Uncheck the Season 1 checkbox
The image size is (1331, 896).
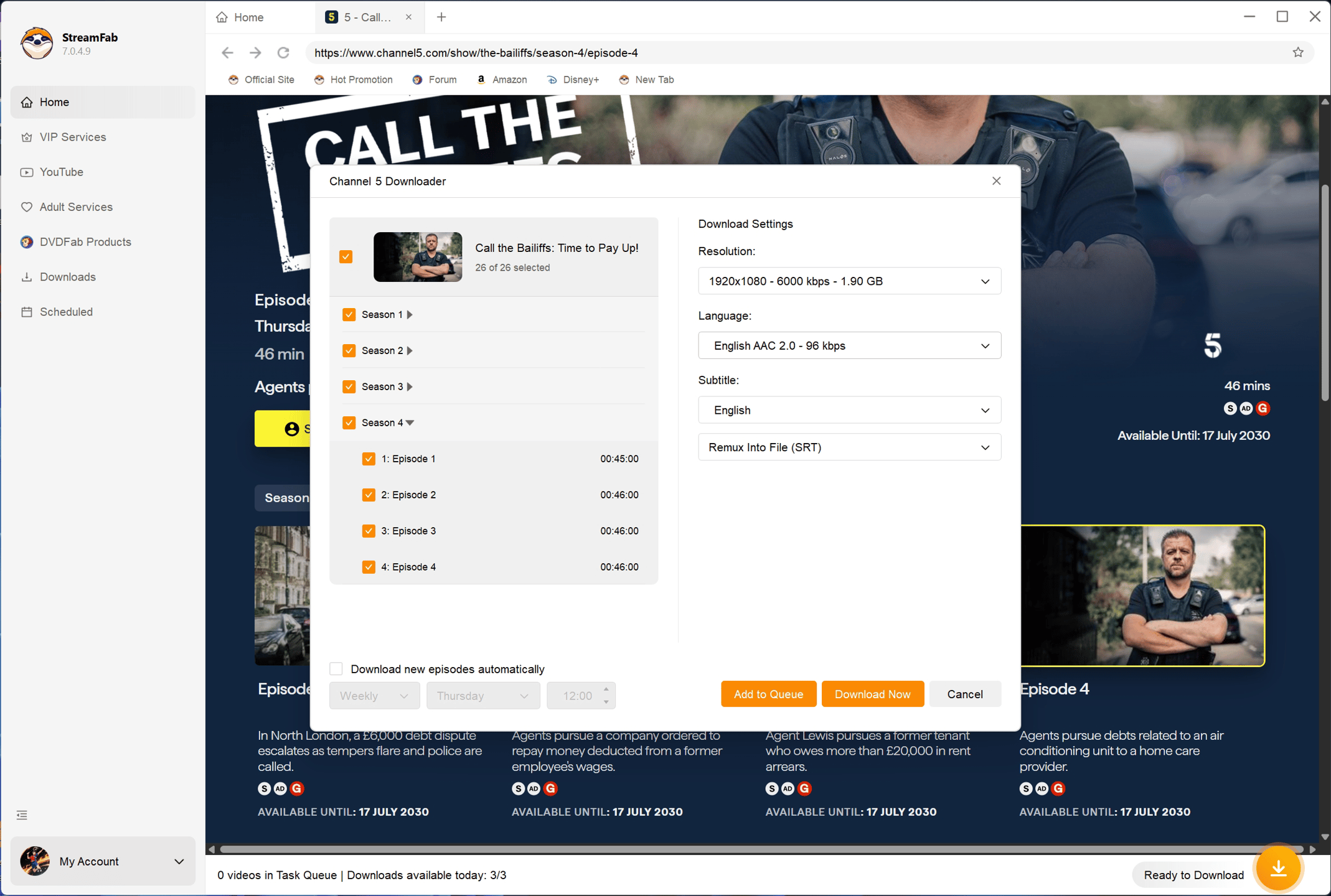349,315
